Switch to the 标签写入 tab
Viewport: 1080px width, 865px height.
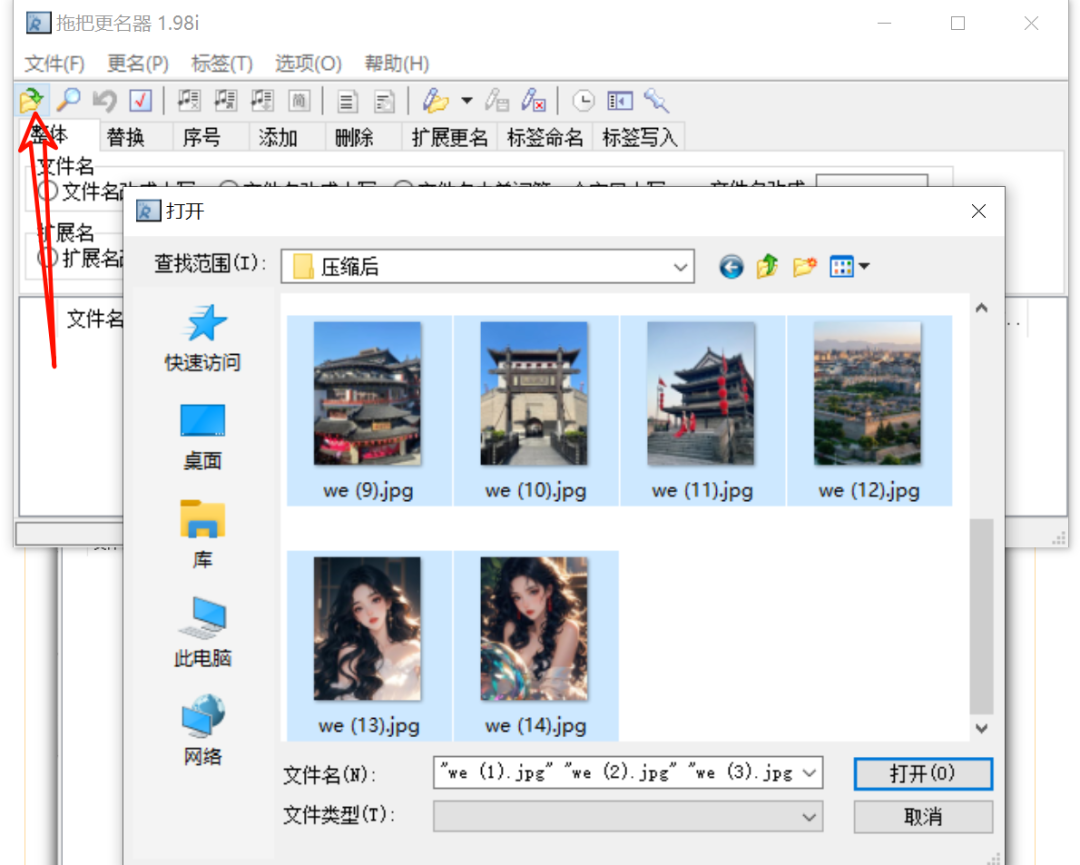point(640,137)
